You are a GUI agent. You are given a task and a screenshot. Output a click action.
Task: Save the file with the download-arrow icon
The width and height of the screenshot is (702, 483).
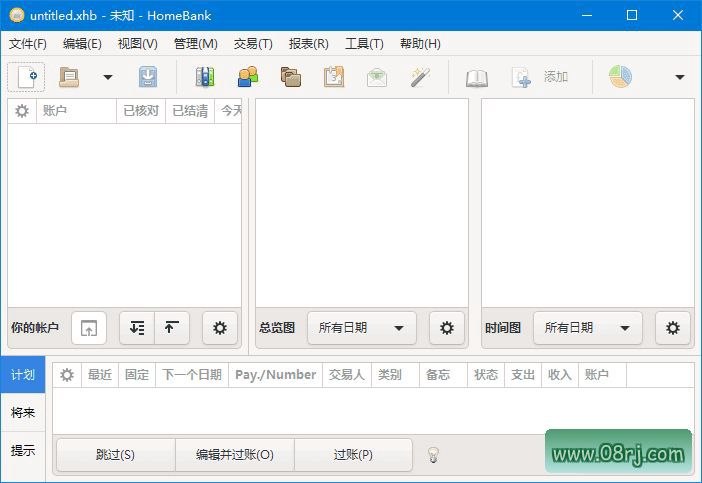click(148, 77)
